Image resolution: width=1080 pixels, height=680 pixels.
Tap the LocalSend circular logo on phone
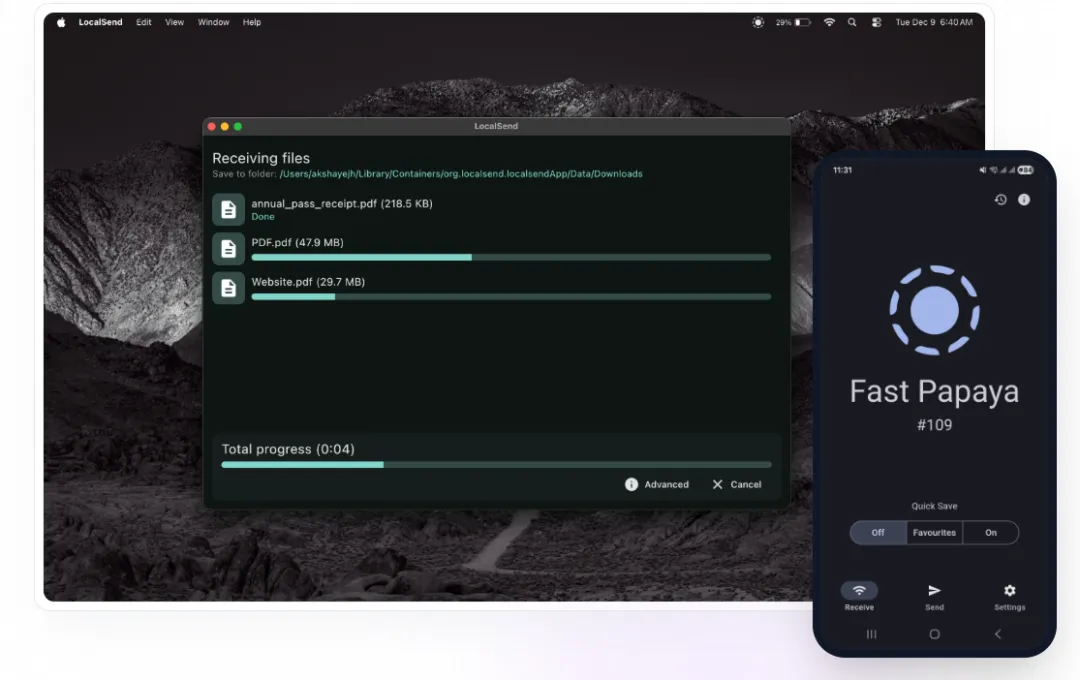coord(935,310)
